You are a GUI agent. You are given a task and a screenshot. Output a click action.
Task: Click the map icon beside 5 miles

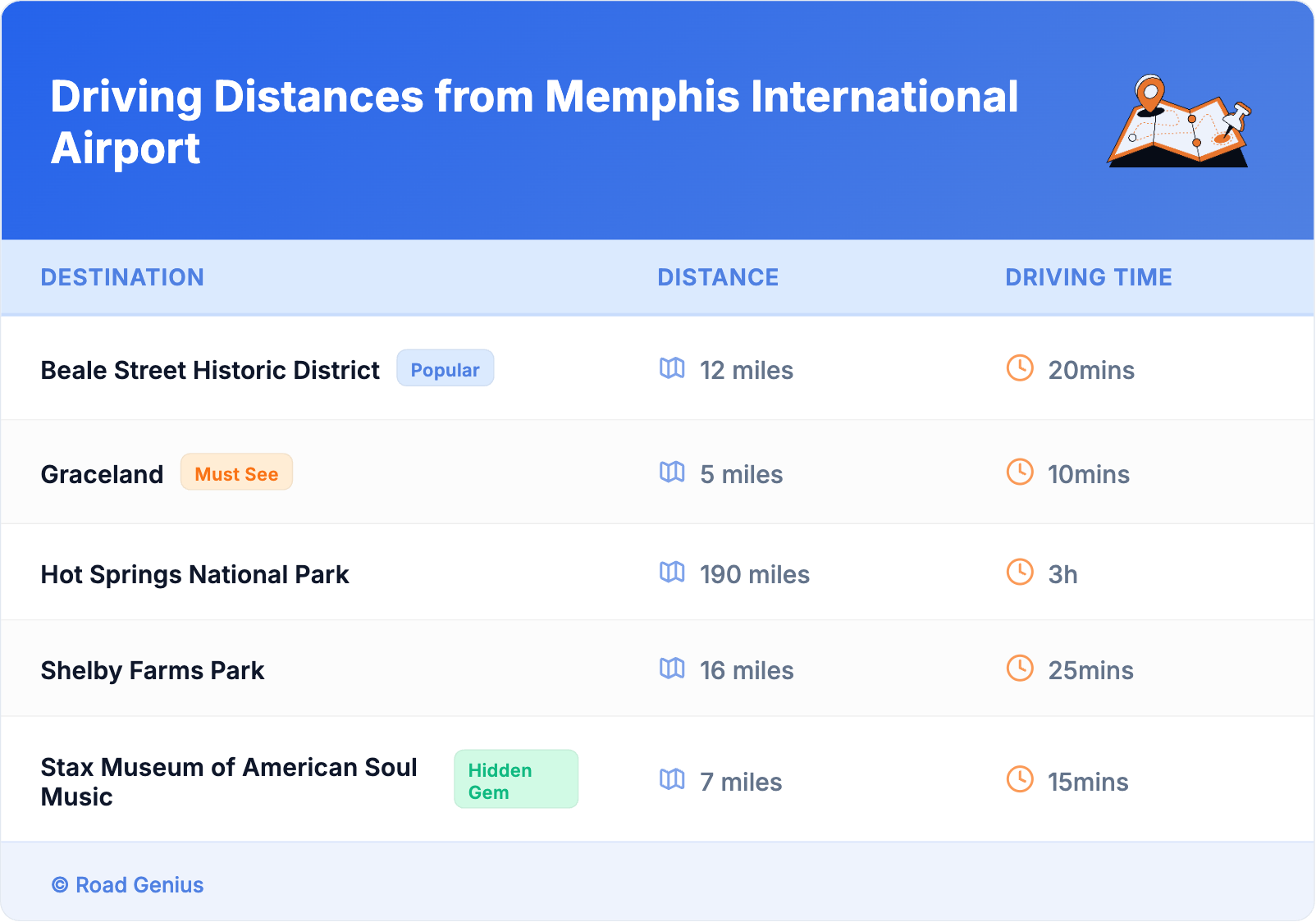pyautogui.click(x=672, y=472)
